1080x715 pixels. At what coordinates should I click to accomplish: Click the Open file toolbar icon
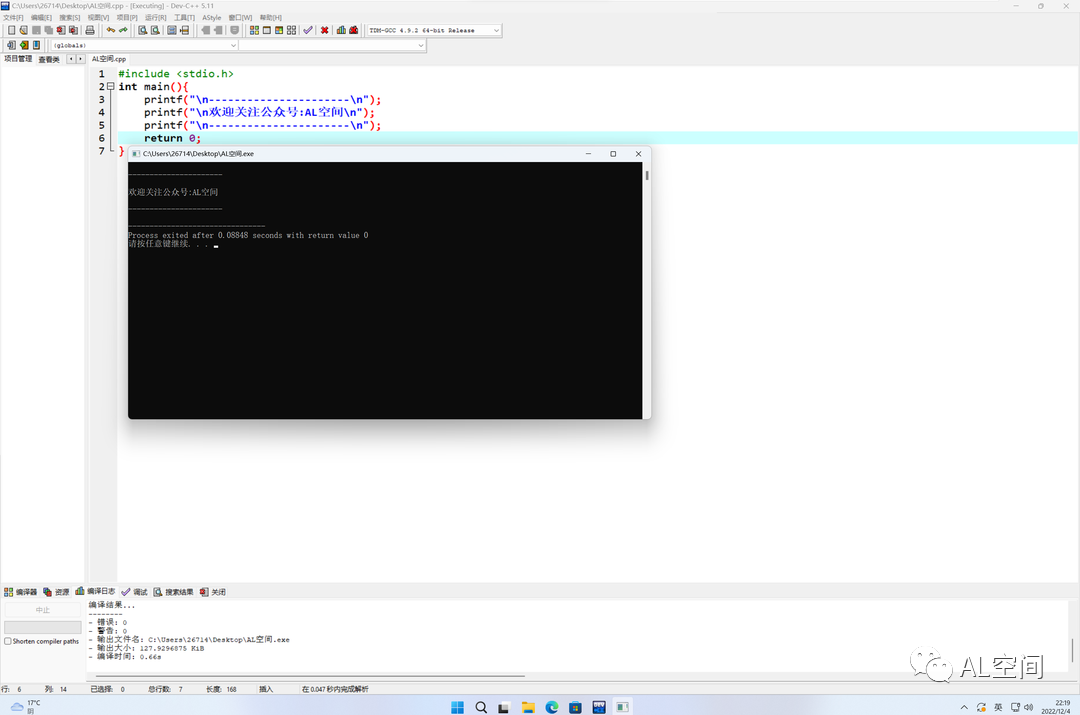(23, 30)
